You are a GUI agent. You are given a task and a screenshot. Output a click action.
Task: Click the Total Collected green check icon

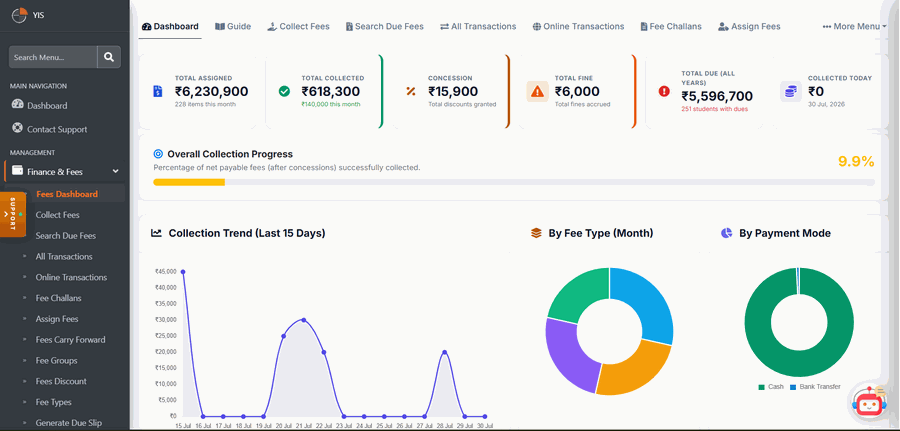[x=284, y=91]
